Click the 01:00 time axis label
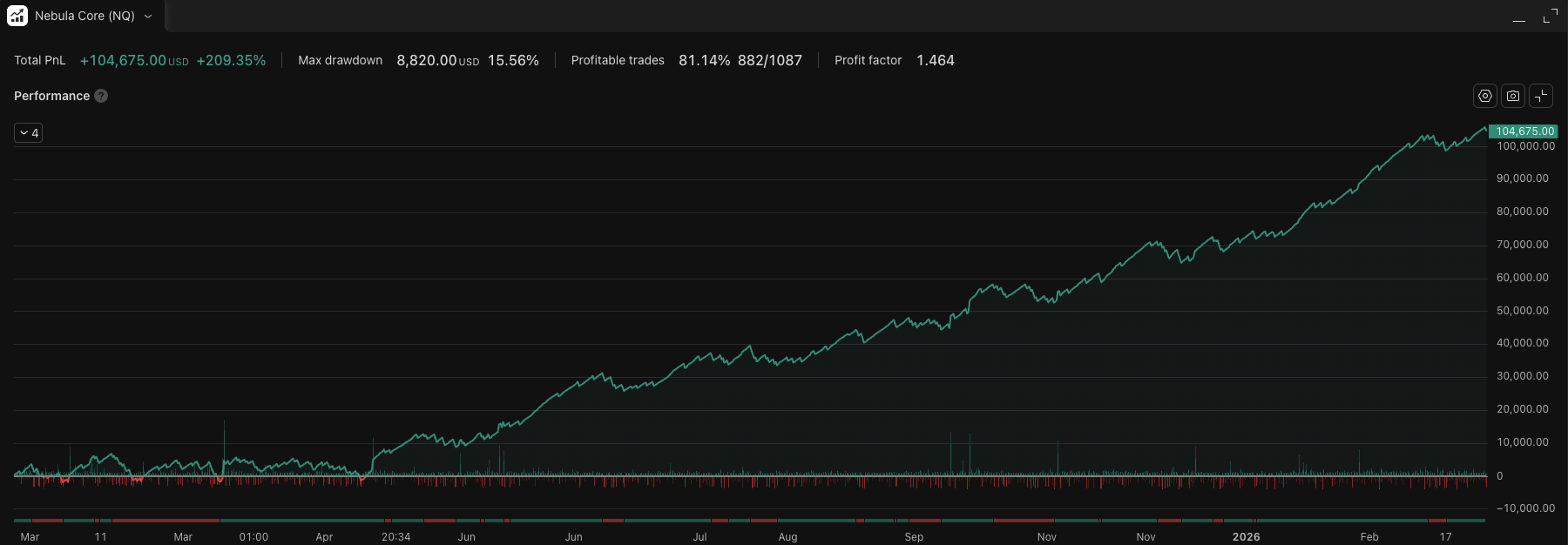1568x545 pixels. pyautogui.click(x=253, y=537)
